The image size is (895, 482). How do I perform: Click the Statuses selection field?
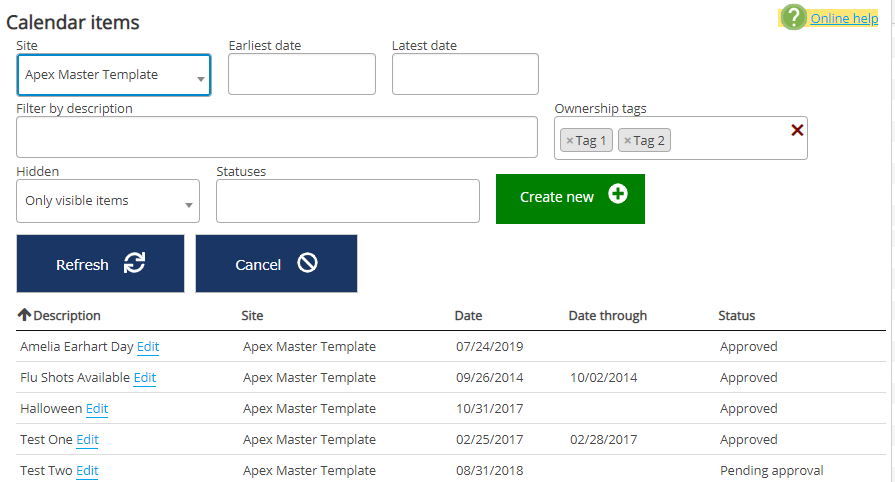coord(347,201)
